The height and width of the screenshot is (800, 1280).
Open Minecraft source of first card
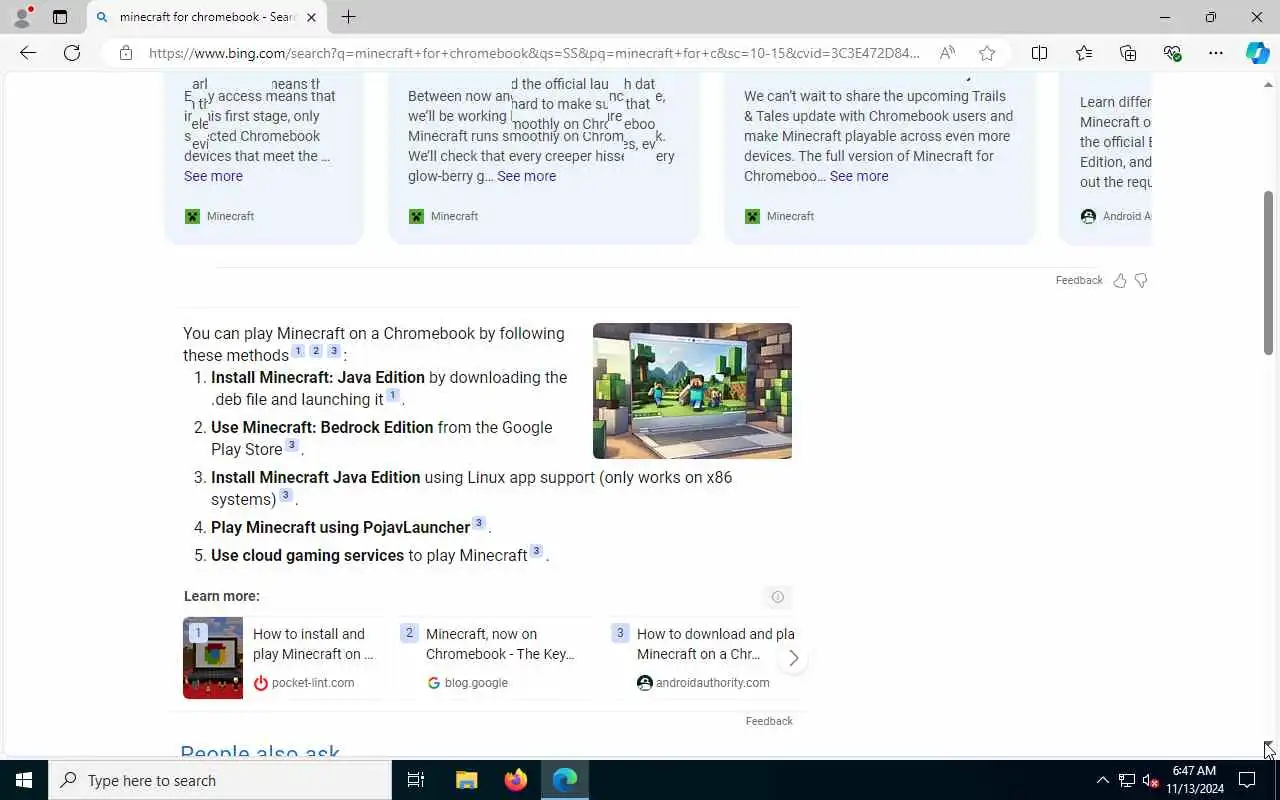(219, 216)
